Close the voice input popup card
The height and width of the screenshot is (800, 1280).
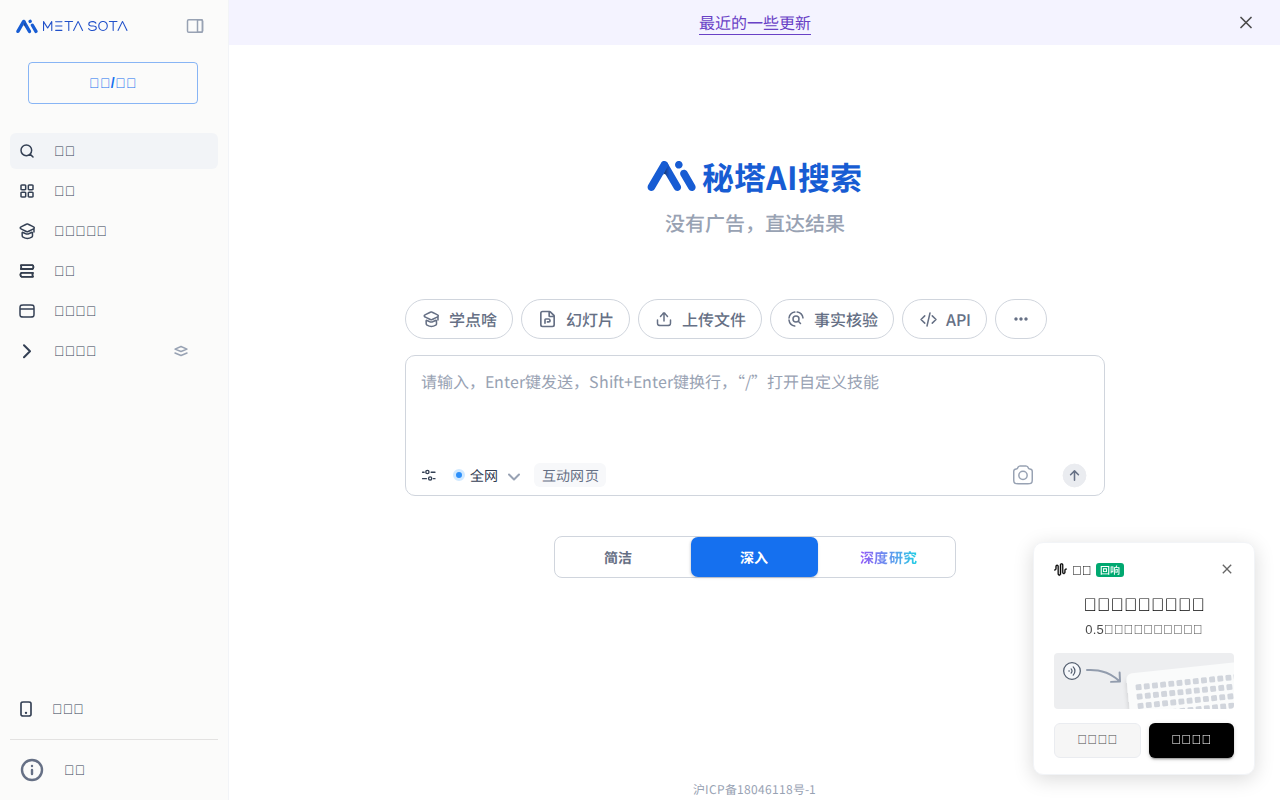point(1227,569)
